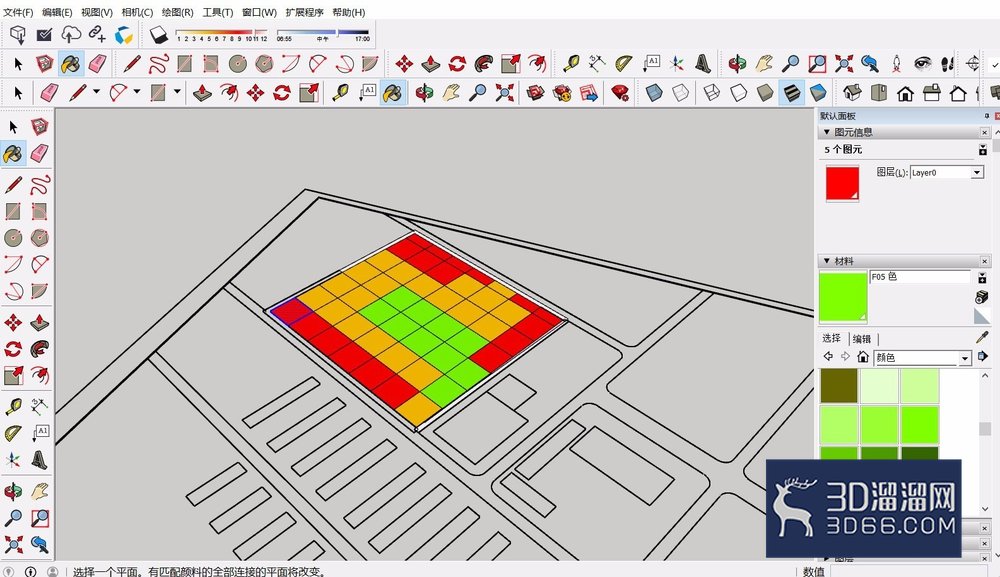Image resolution: width=1000 pixels, height=577 pixels.
Task: Open the Extension Warehouse checkmark icon
Action: pyautogui.click(x=44, y=35)
